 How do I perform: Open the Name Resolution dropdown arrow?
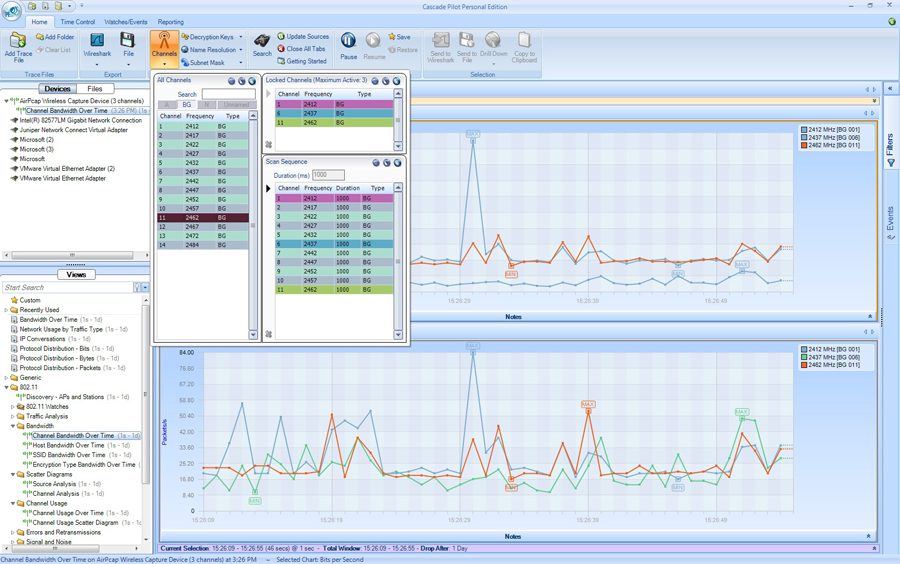[240, 50]
